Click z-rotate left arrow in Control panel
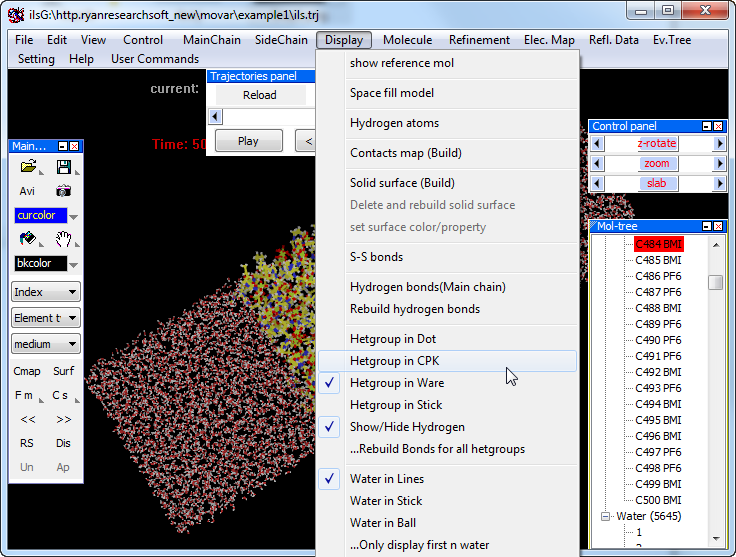This screenshot has height=557, width=736. [x=597, y=144]
